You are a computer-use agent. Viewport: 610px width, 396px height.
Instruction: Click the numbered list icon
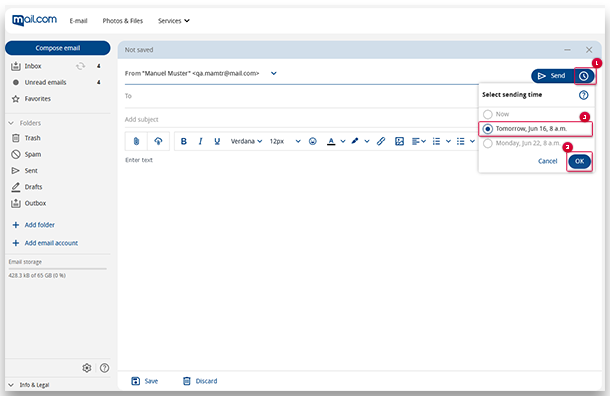(436, 141)
